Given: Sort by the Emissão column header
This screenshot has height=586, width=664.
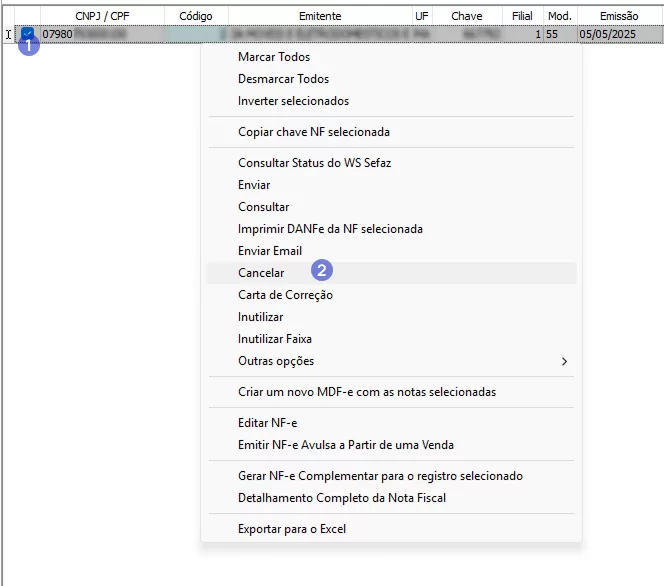Looking at the screenshot, I should pos(619,16).
